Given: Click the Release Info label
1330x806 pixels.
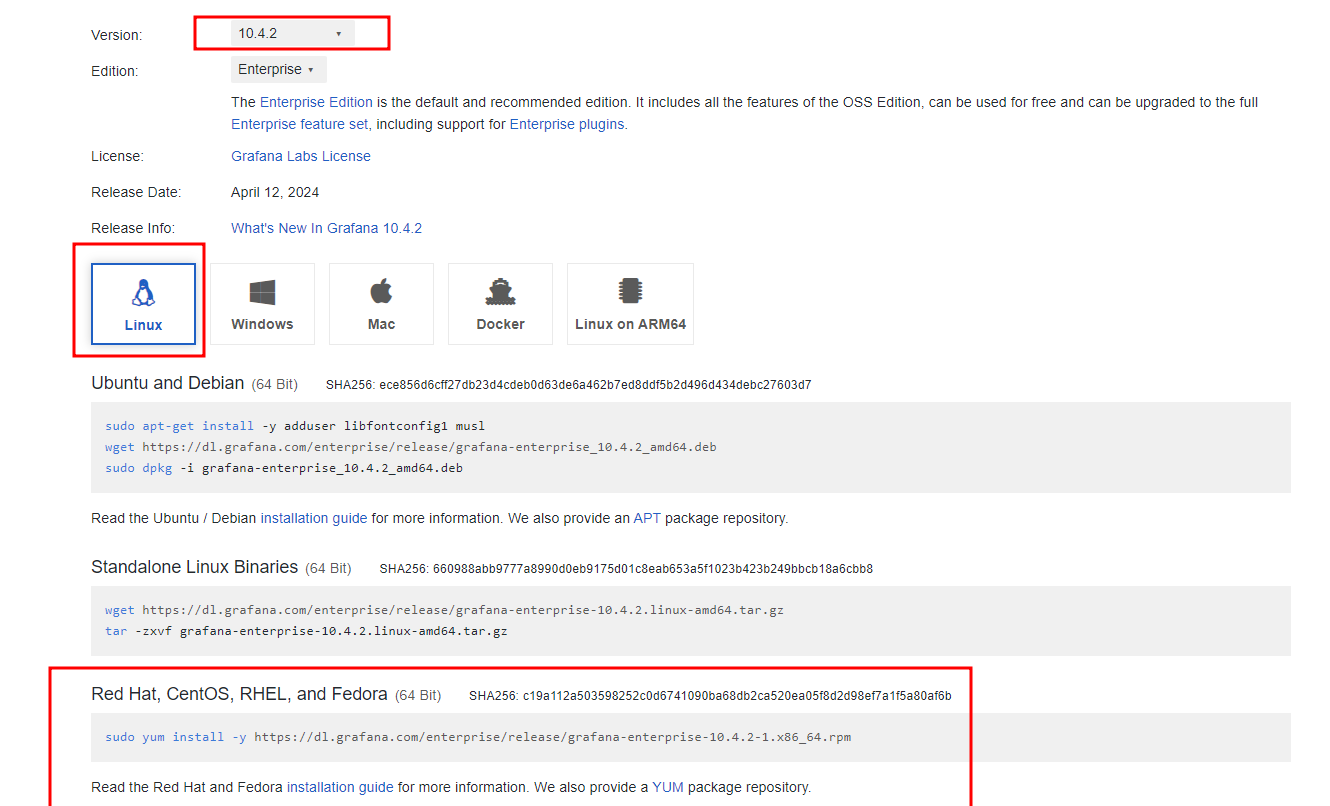Looking at the screenshot, I should pos(133,228).
